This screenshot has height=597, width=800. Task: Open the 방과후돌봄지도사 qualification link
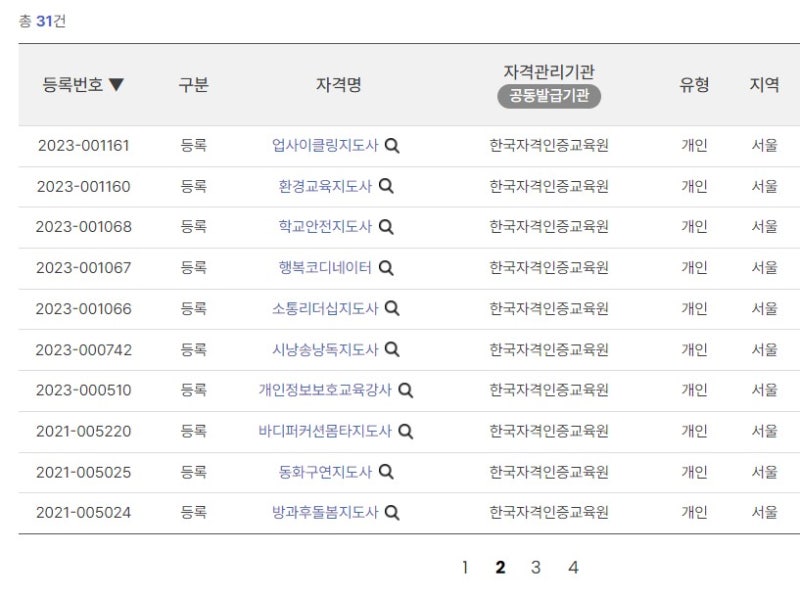click(325, 512)
